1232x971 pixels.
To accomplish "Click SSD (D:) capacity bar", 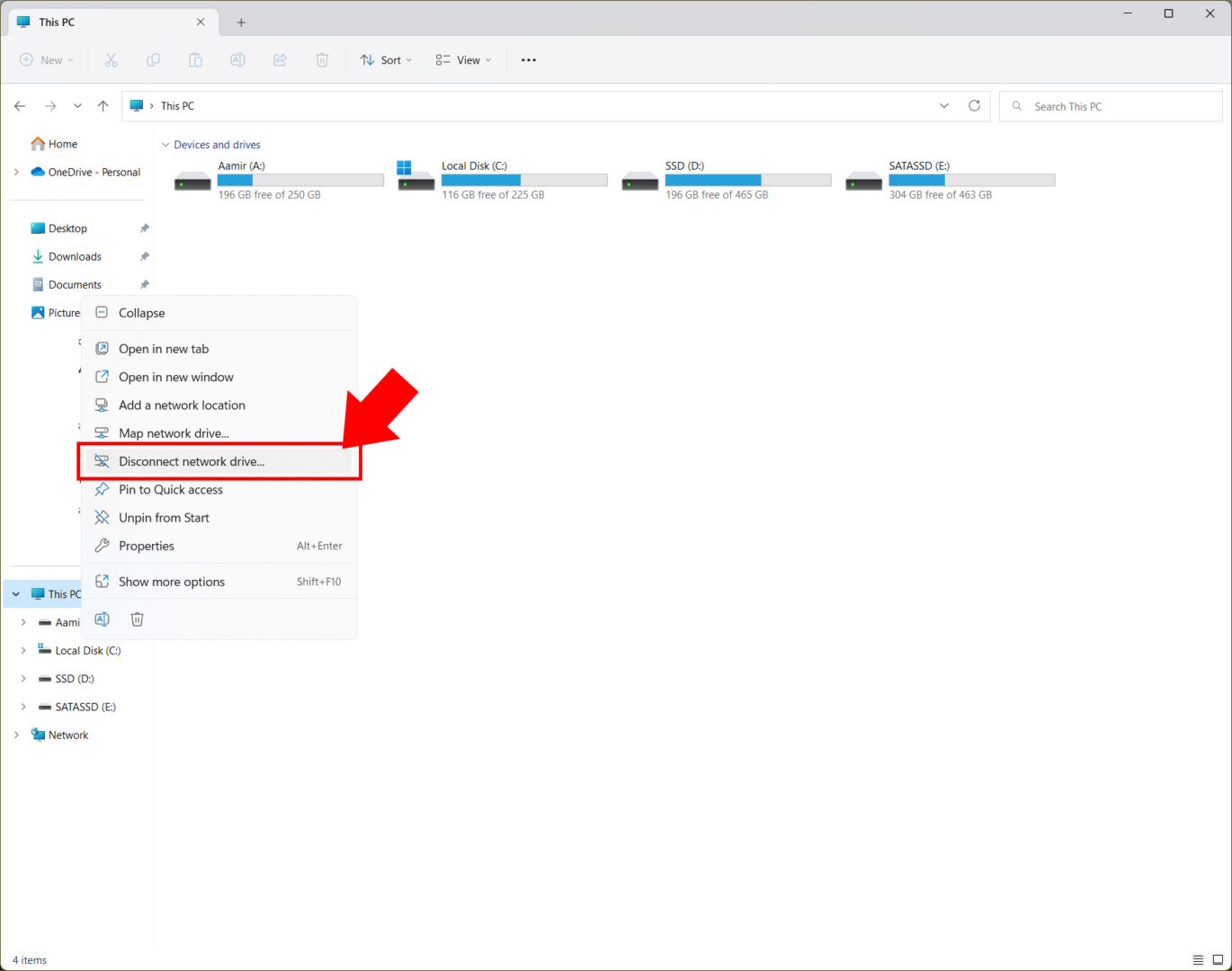I will click(x=748, y=180).
